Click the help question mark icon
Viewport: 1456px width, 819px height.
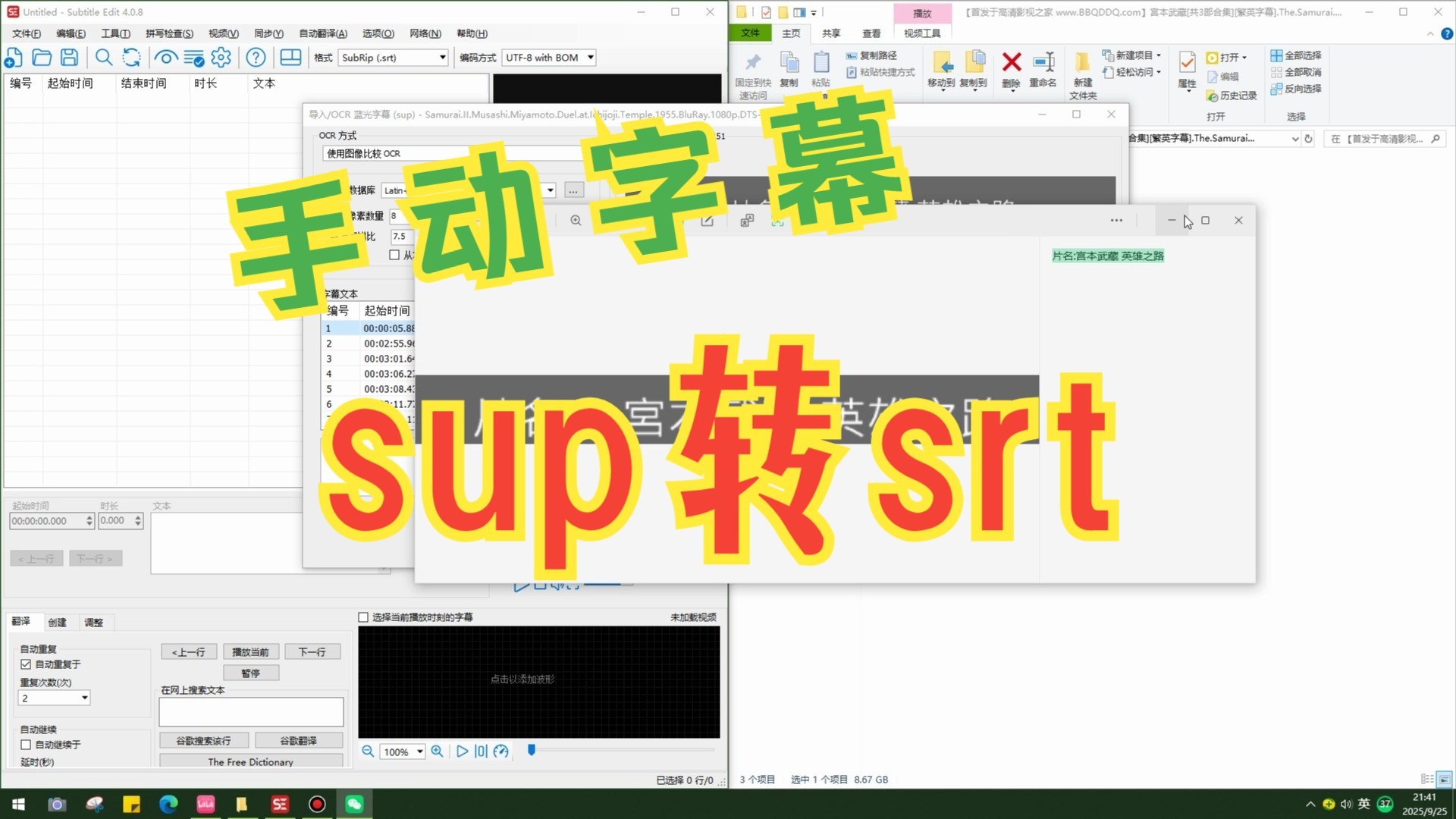pos(256,58)
